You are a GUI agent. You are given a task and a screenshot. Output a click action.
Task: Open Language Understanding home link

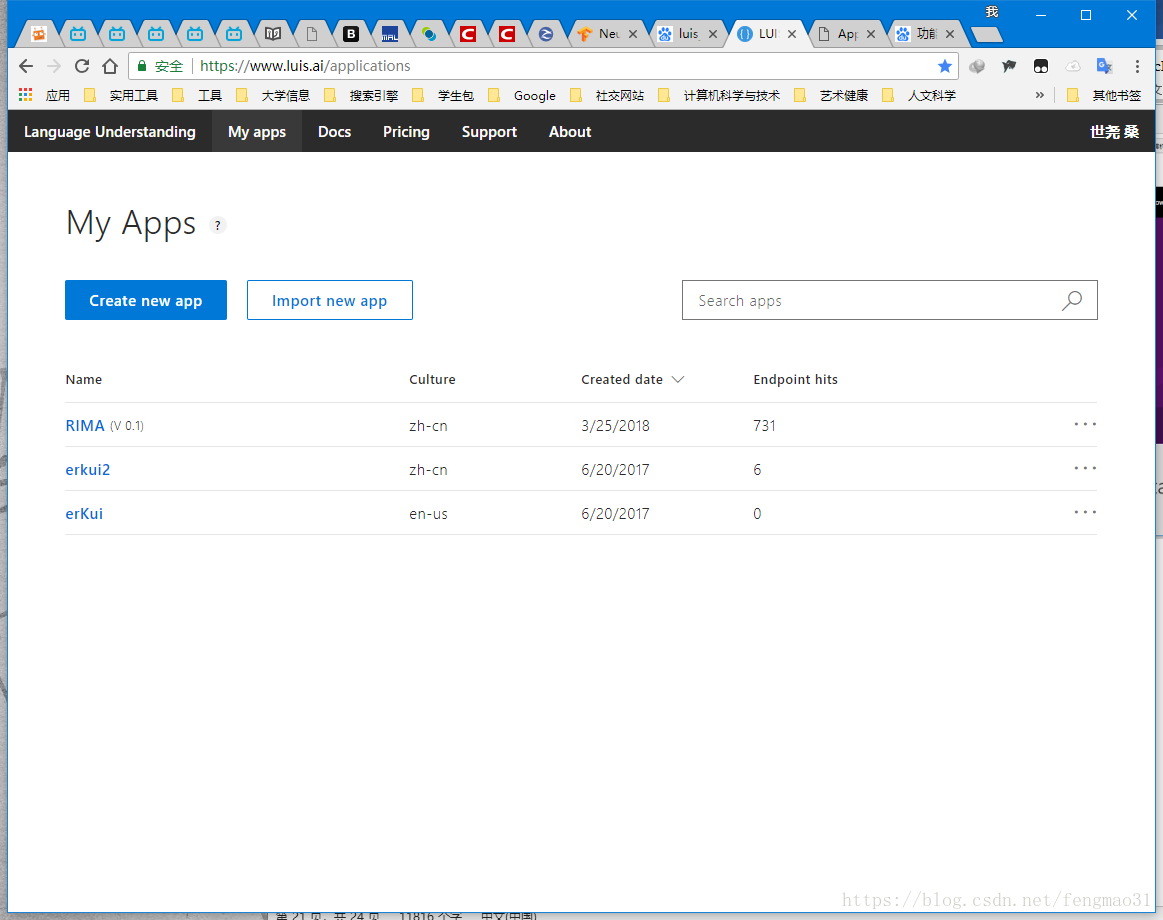(x=110, y=131)
